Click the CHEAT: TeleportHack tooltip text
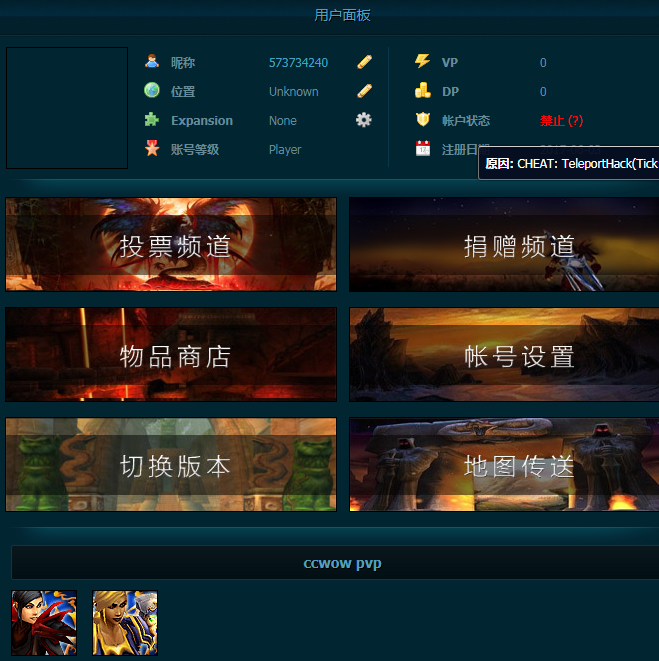 [x=587, y=164]
